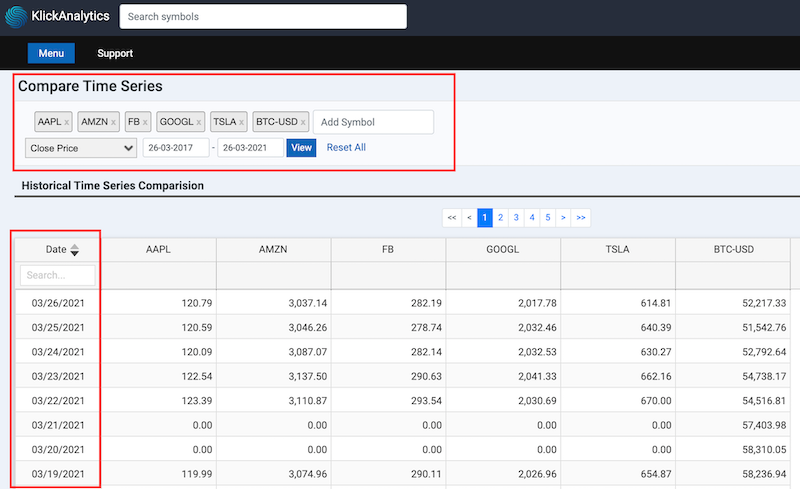Remove the TSLA symbol tag
This screenshot has height=489, width=800.
241,123
